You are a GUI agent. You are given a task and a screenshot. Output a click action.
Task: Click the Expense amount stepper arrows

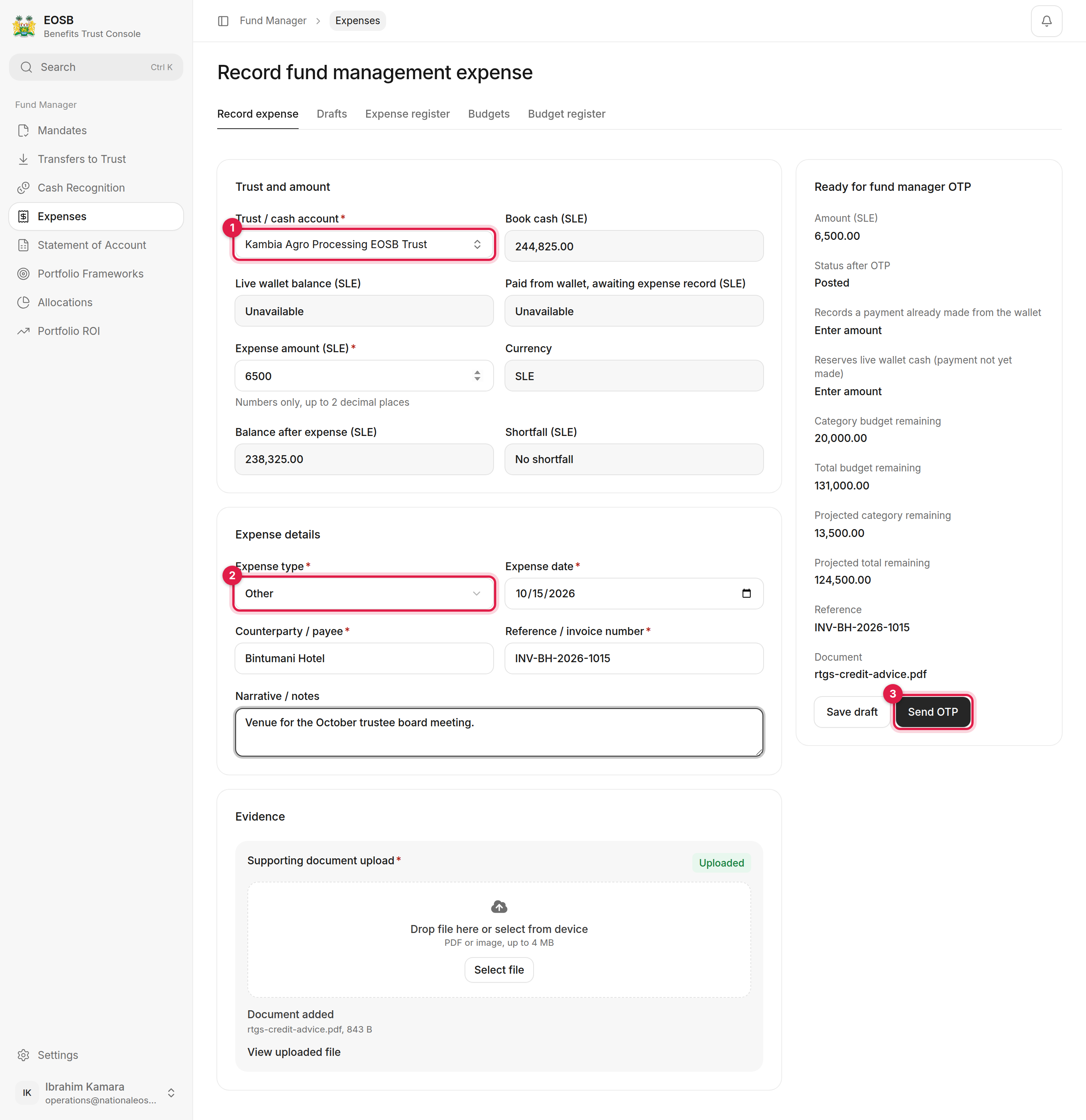(477, 376)
